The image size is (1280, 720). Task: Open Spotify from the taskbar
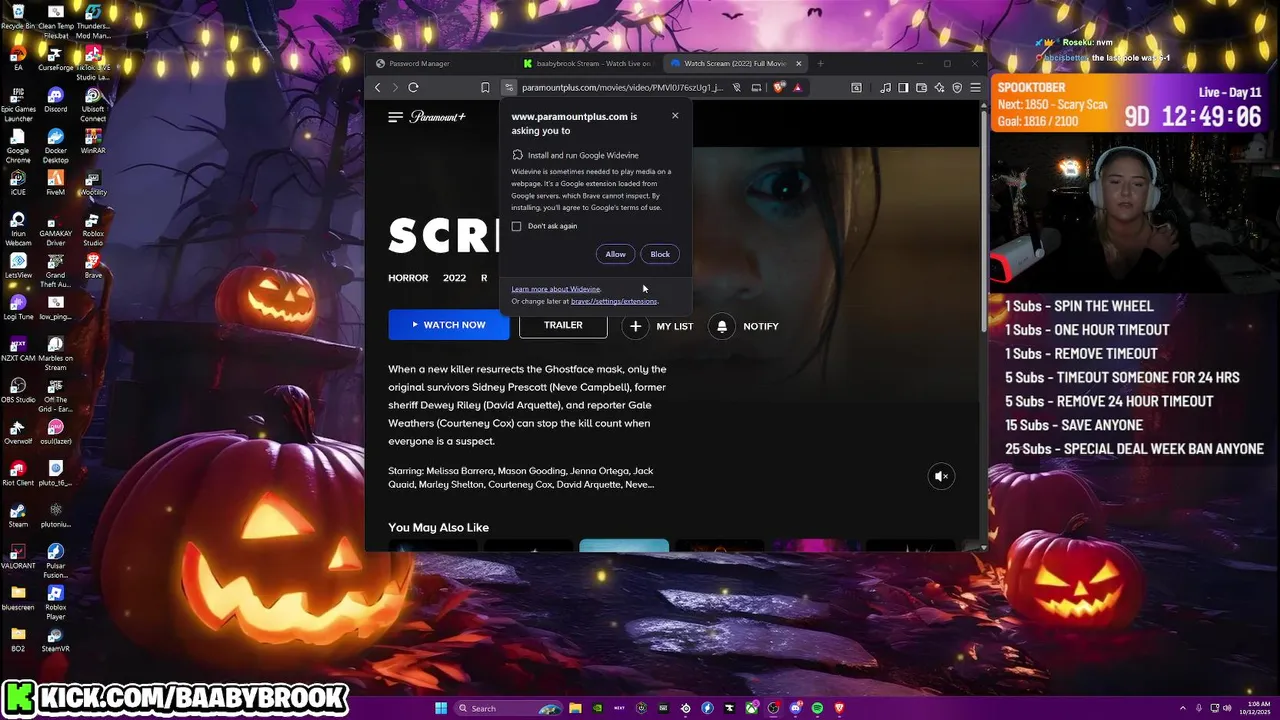point(817,708)
